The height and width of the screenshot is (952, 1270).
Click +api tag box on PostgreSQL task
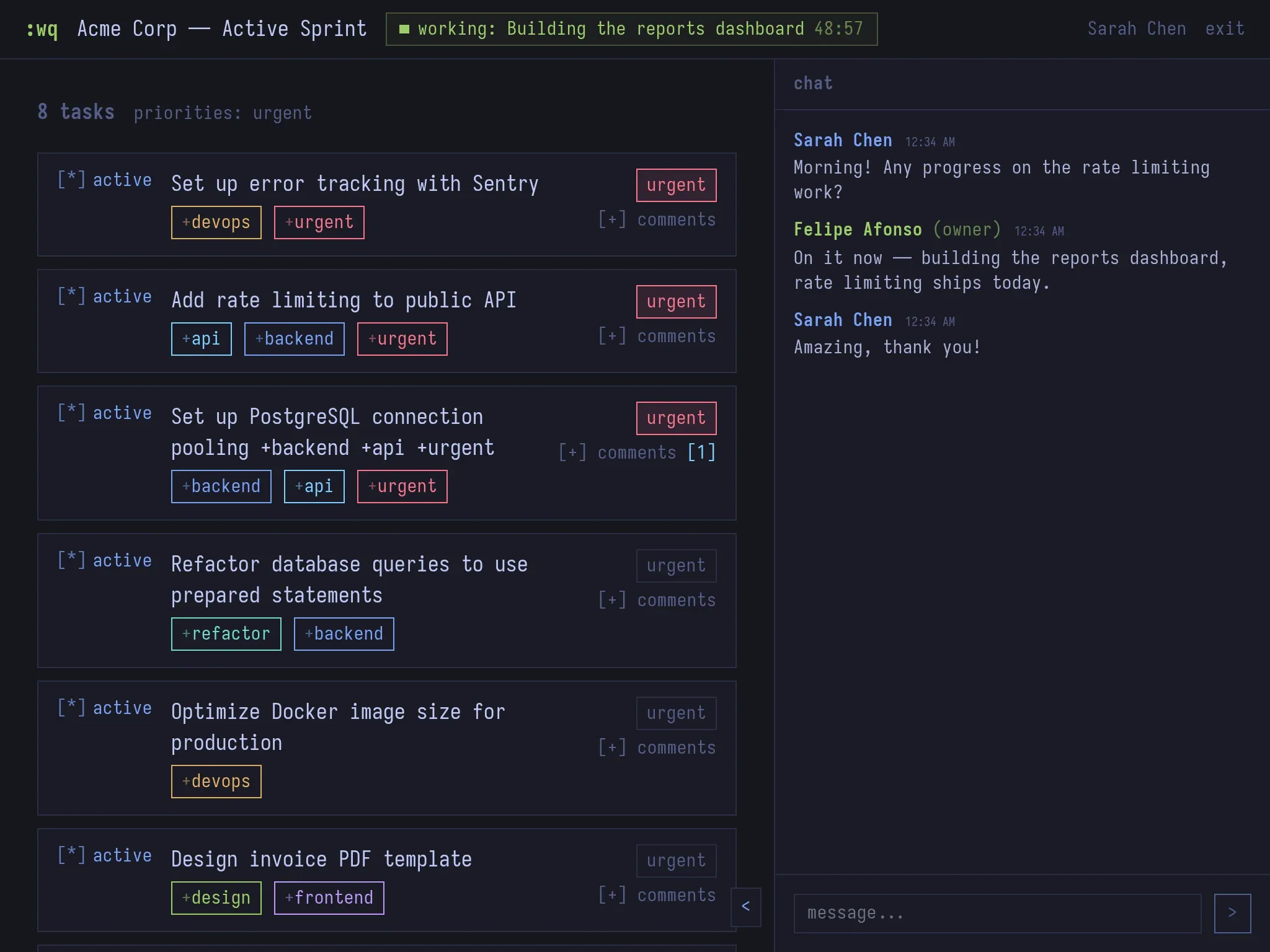[x=314, y=487]
